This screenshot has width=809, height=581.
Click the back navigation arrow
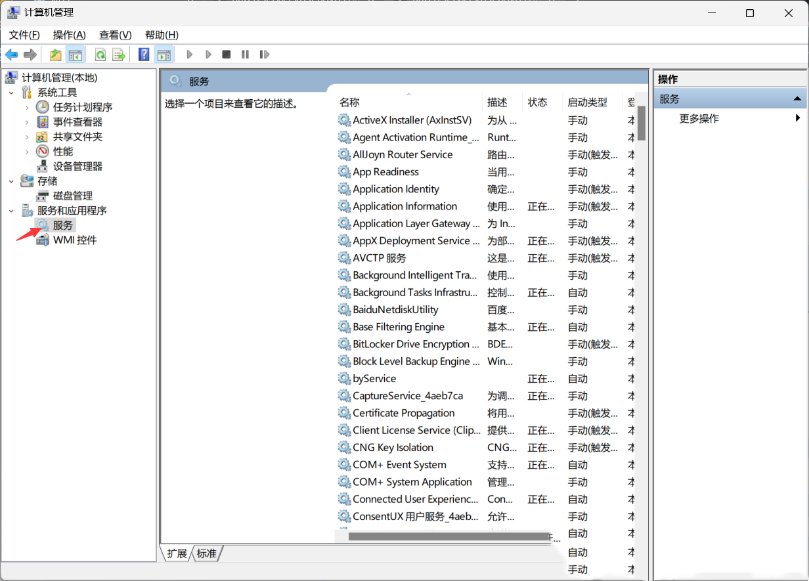click(11, 54)
